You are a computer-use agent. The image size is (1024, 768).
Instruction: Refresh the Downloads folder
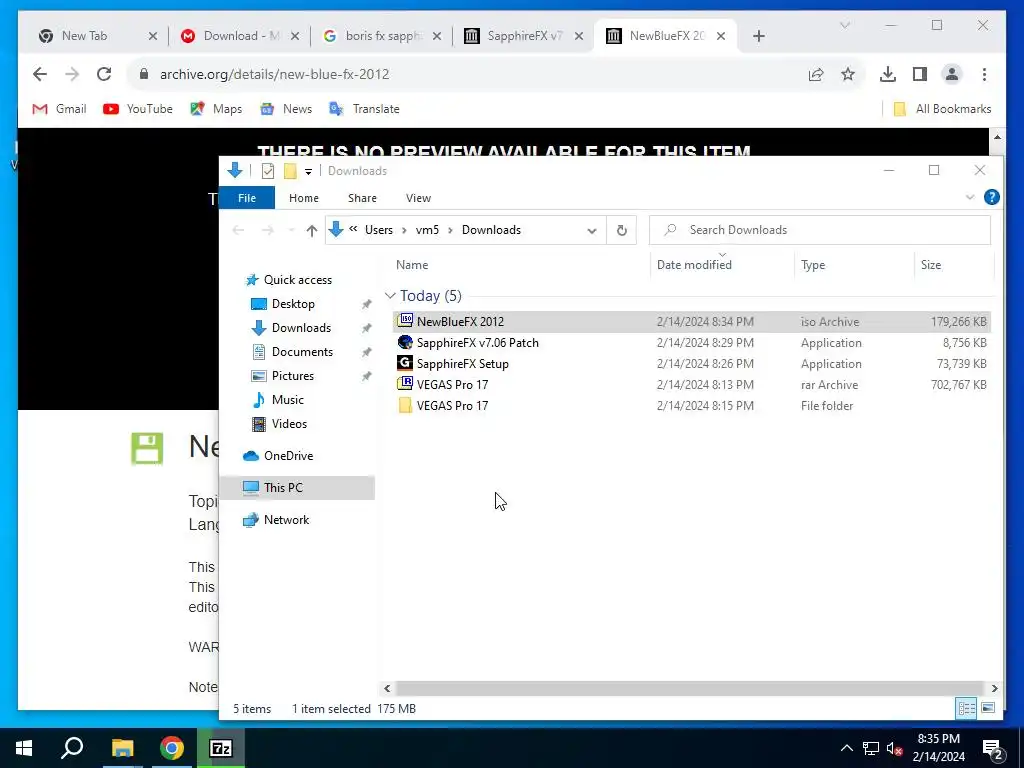point(622,230)
